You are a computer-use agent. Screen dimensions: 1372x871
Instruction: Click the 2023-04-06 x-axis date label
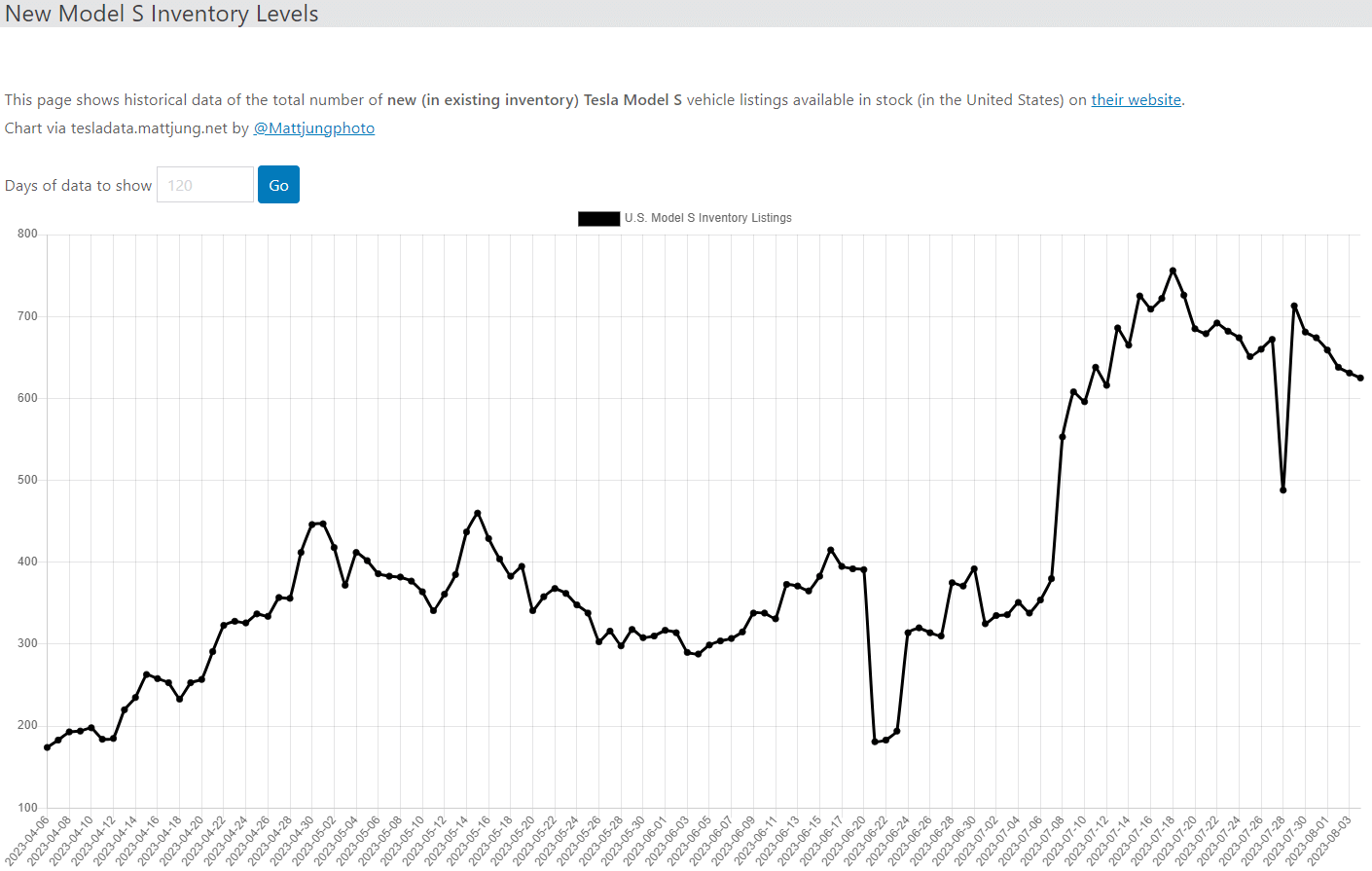tap(26, 842)
